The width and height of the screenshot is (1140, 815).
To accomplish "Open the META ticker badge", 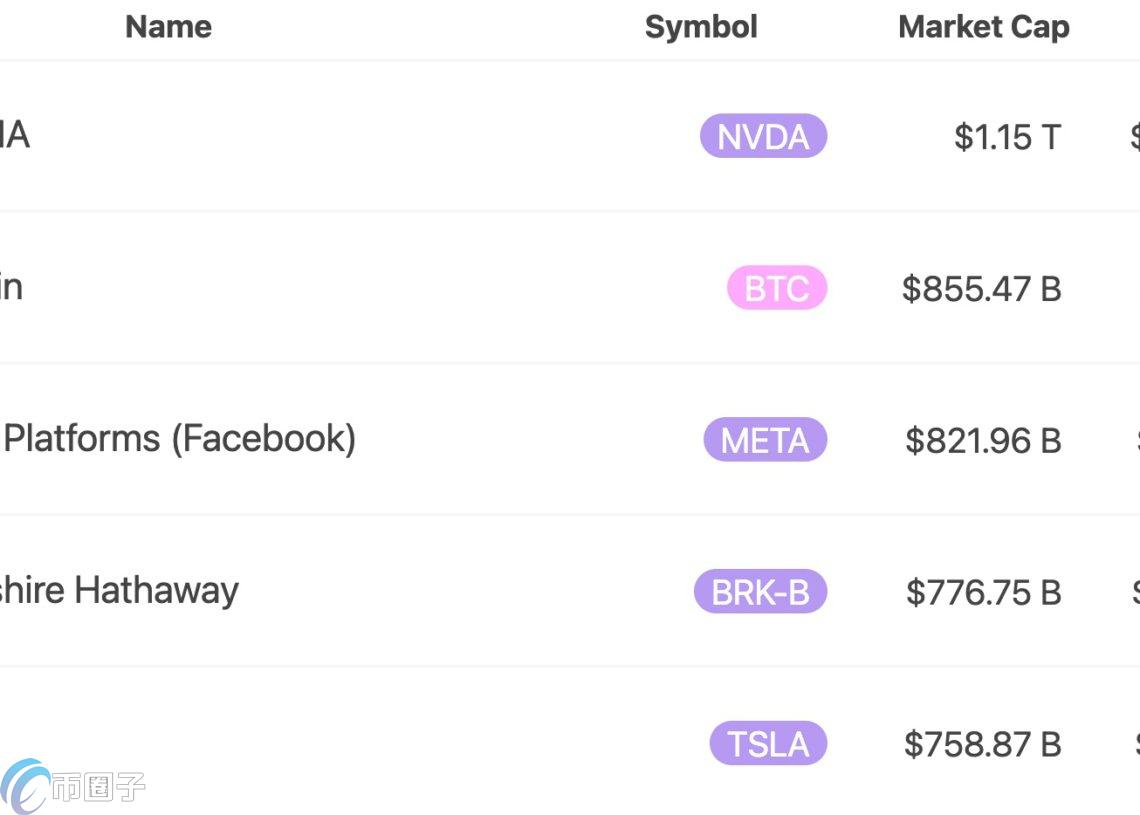I will point(765,441).
